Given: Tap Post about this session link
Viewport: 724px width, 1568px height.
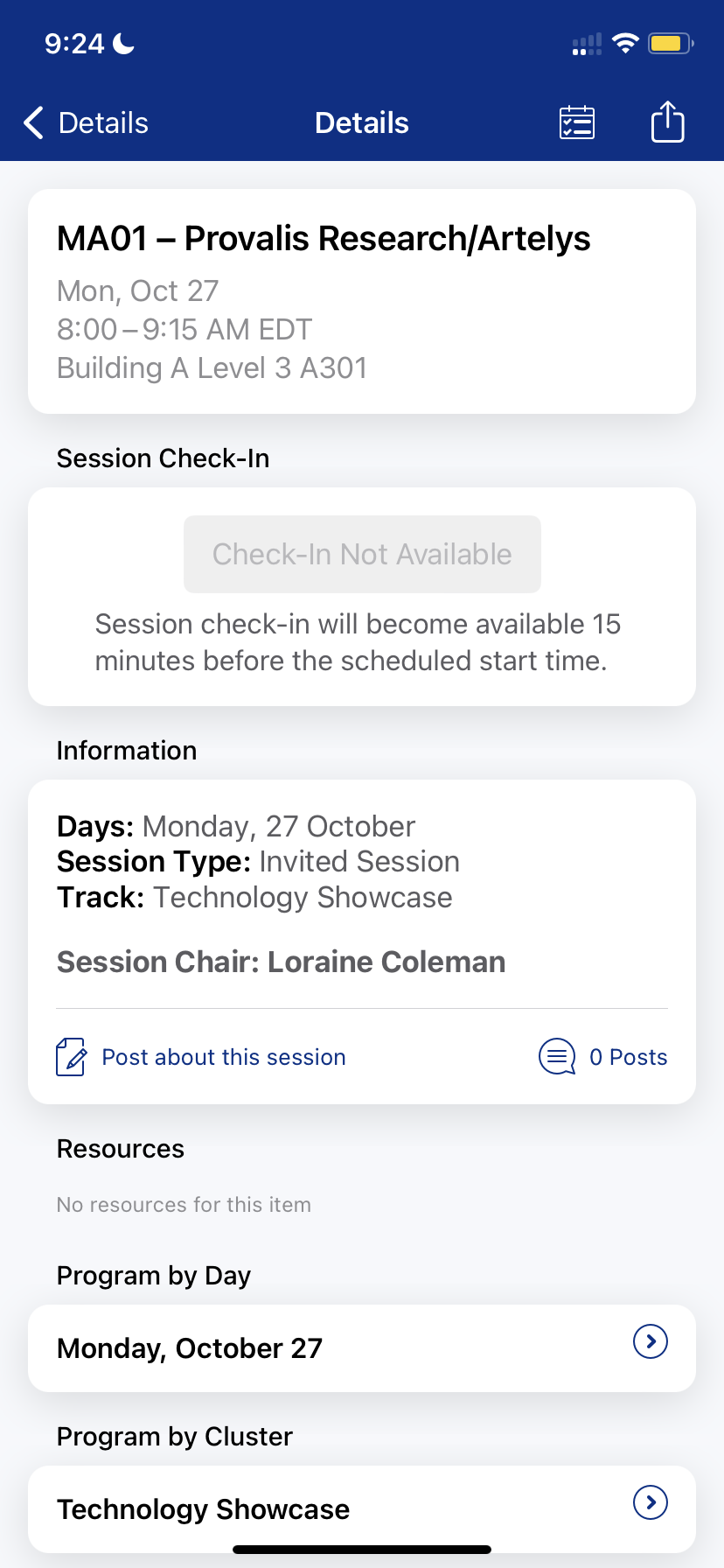Looking at the screenshot, I should point(224,1057).
